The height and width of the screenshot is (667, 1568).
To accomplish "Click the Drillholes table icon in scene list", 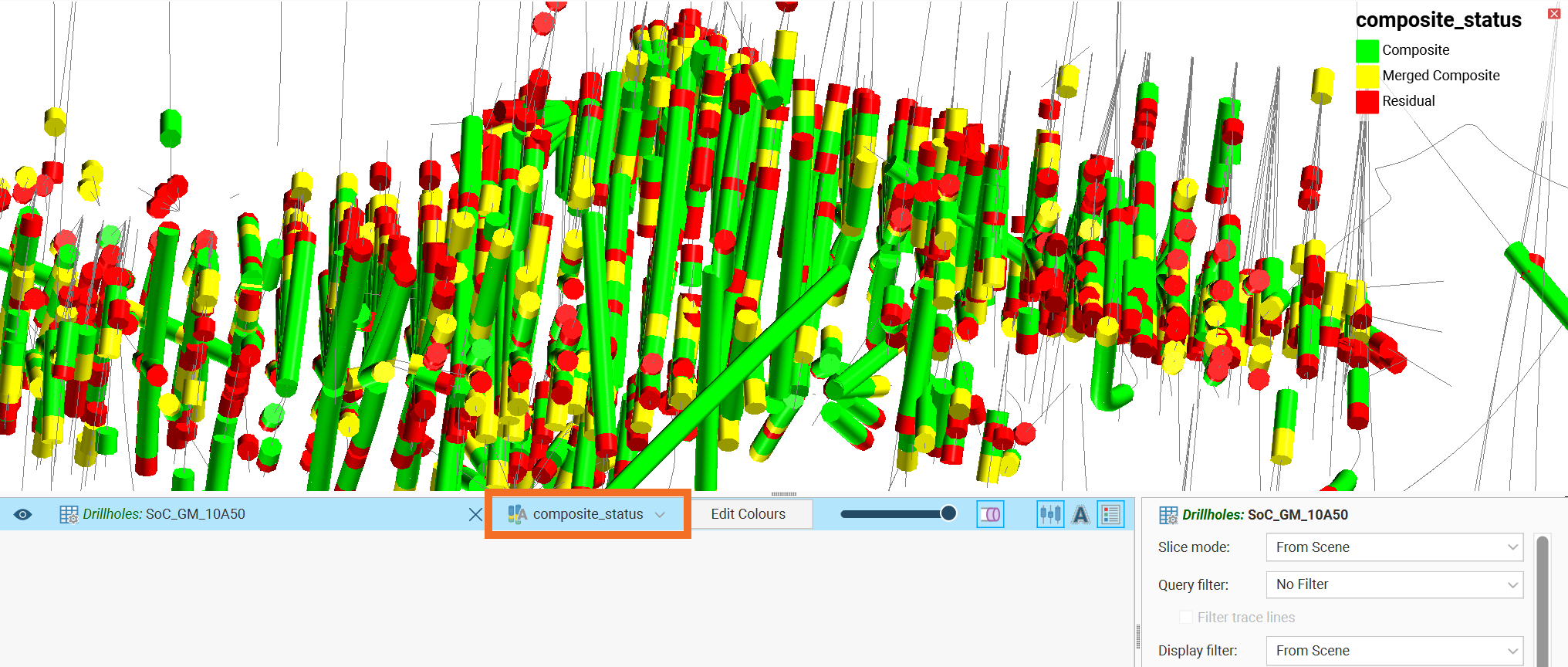I will pyautogui.click(x=69, y=514).
